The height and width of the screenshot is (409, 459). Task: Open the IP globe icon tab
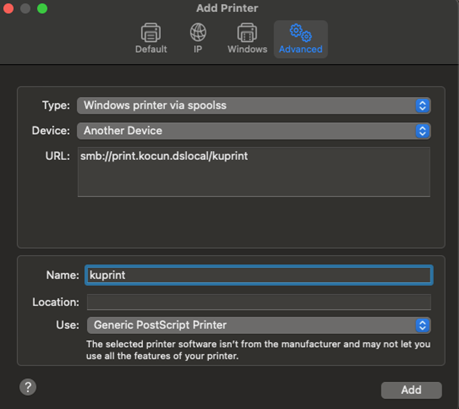pos(198,33)
